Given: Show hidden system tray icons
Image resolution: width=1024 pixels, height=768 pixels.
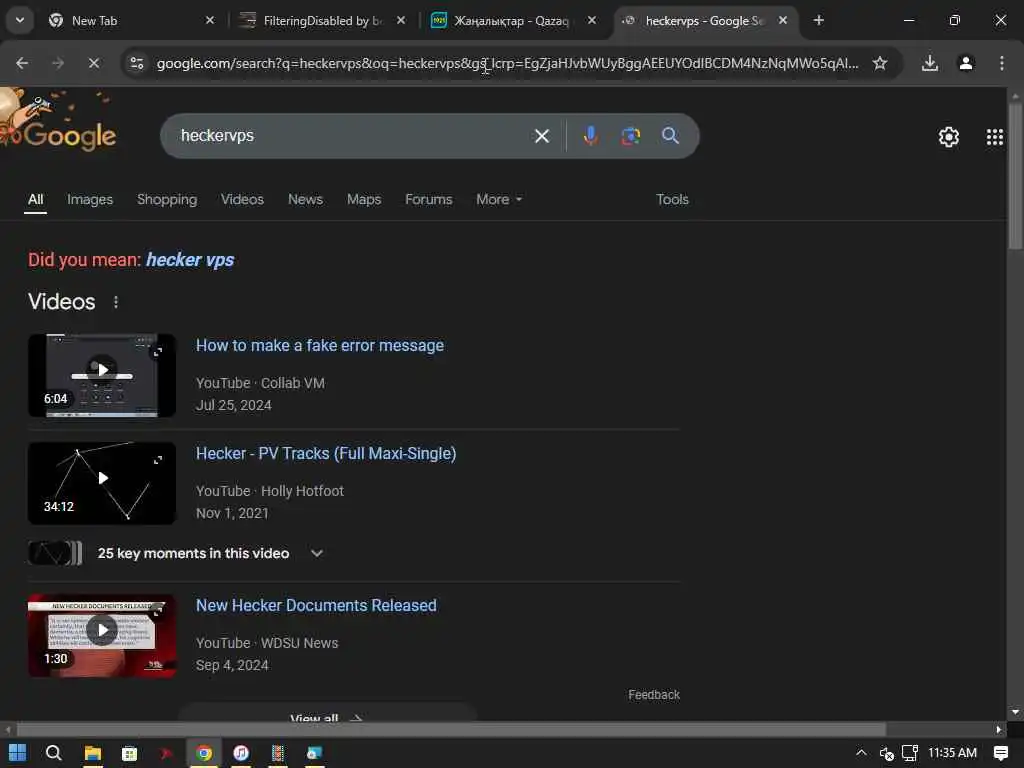Looking at the screenshot, I should click(861, 753).
